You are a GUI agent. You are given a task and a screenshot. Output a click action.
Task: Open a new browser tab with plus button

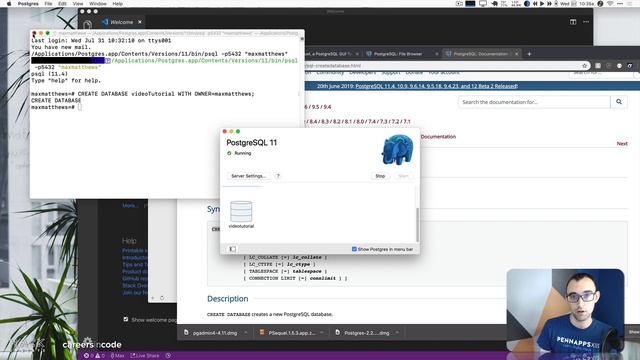coord(529,54)
